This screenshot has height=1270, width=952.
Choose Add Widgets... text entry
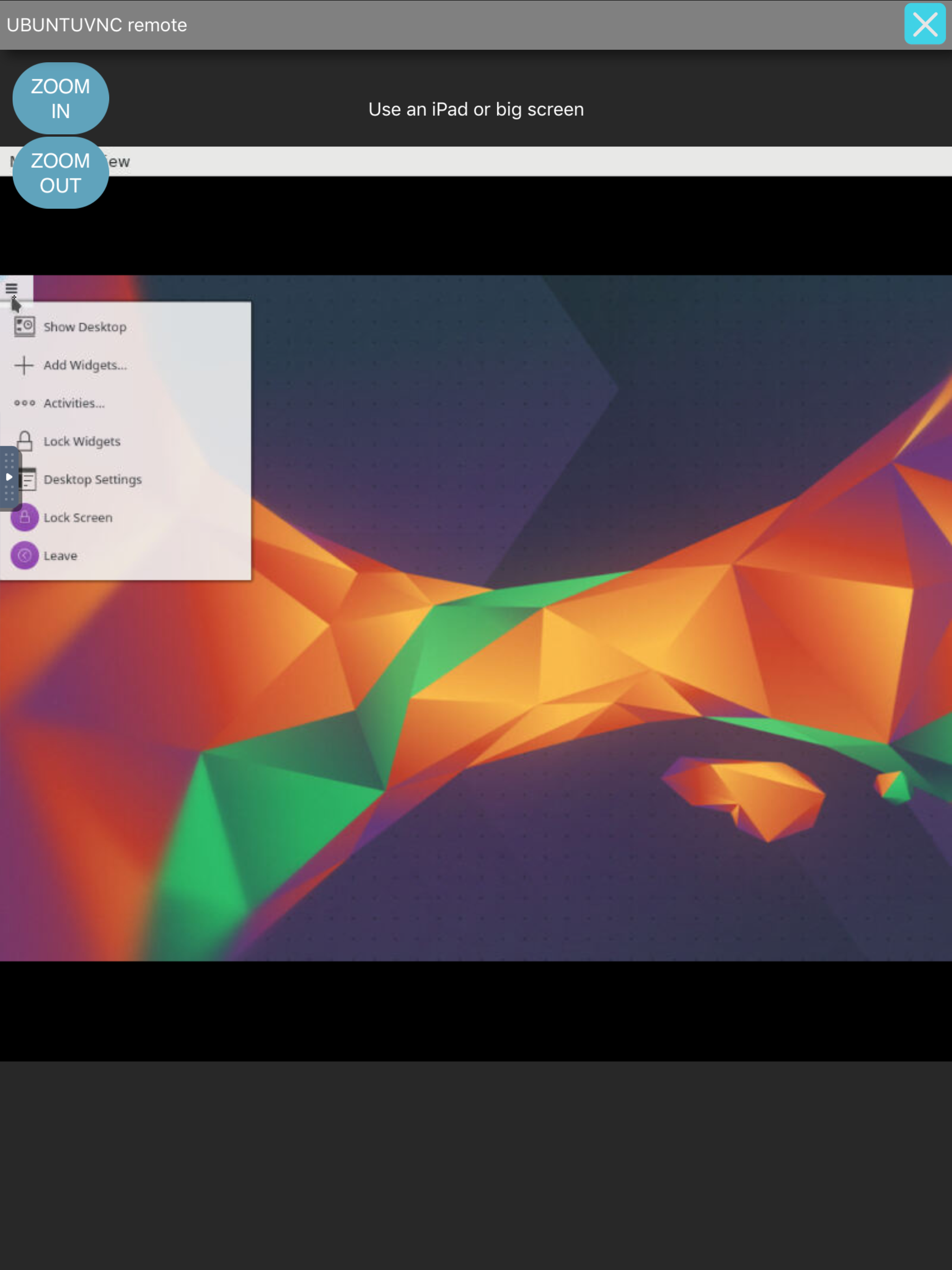pos(85,365)
